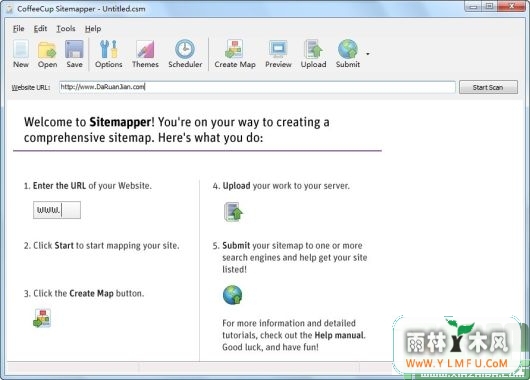Click the Submit globe toolbar icon

click(348, 54)
